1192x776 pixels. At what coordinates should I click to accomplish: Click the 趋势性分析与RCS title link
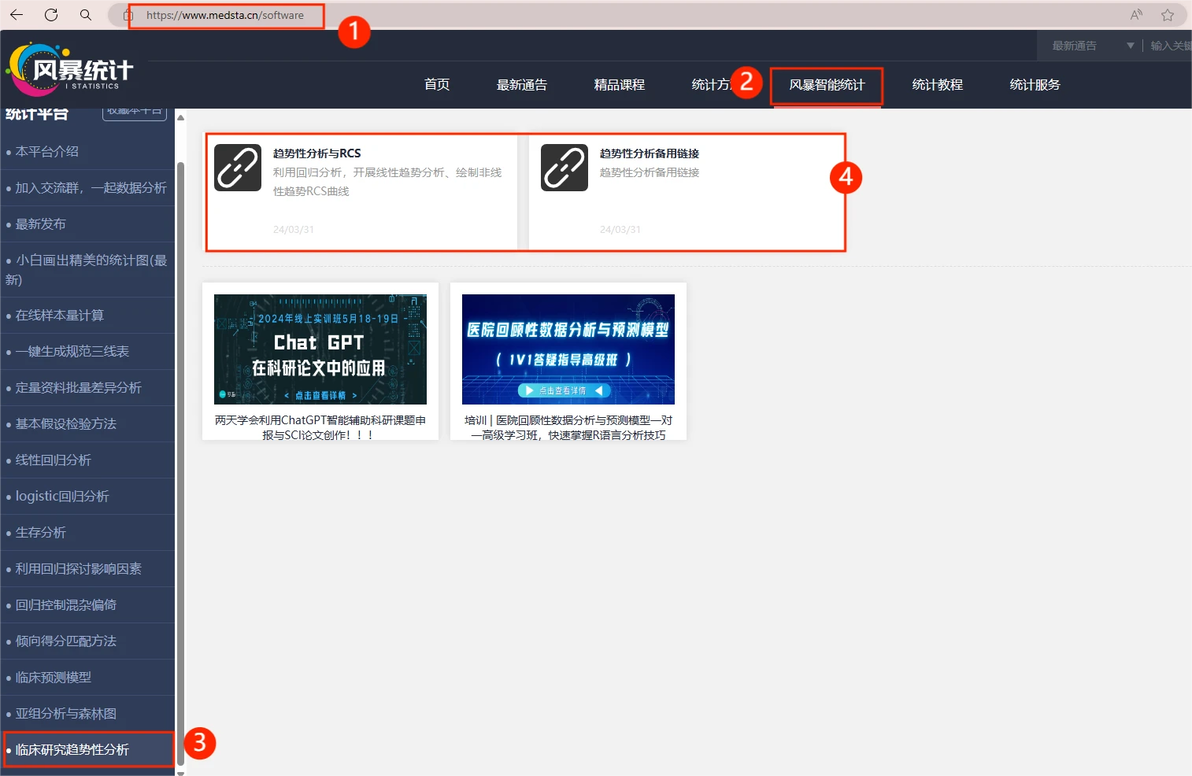(317, 154)
